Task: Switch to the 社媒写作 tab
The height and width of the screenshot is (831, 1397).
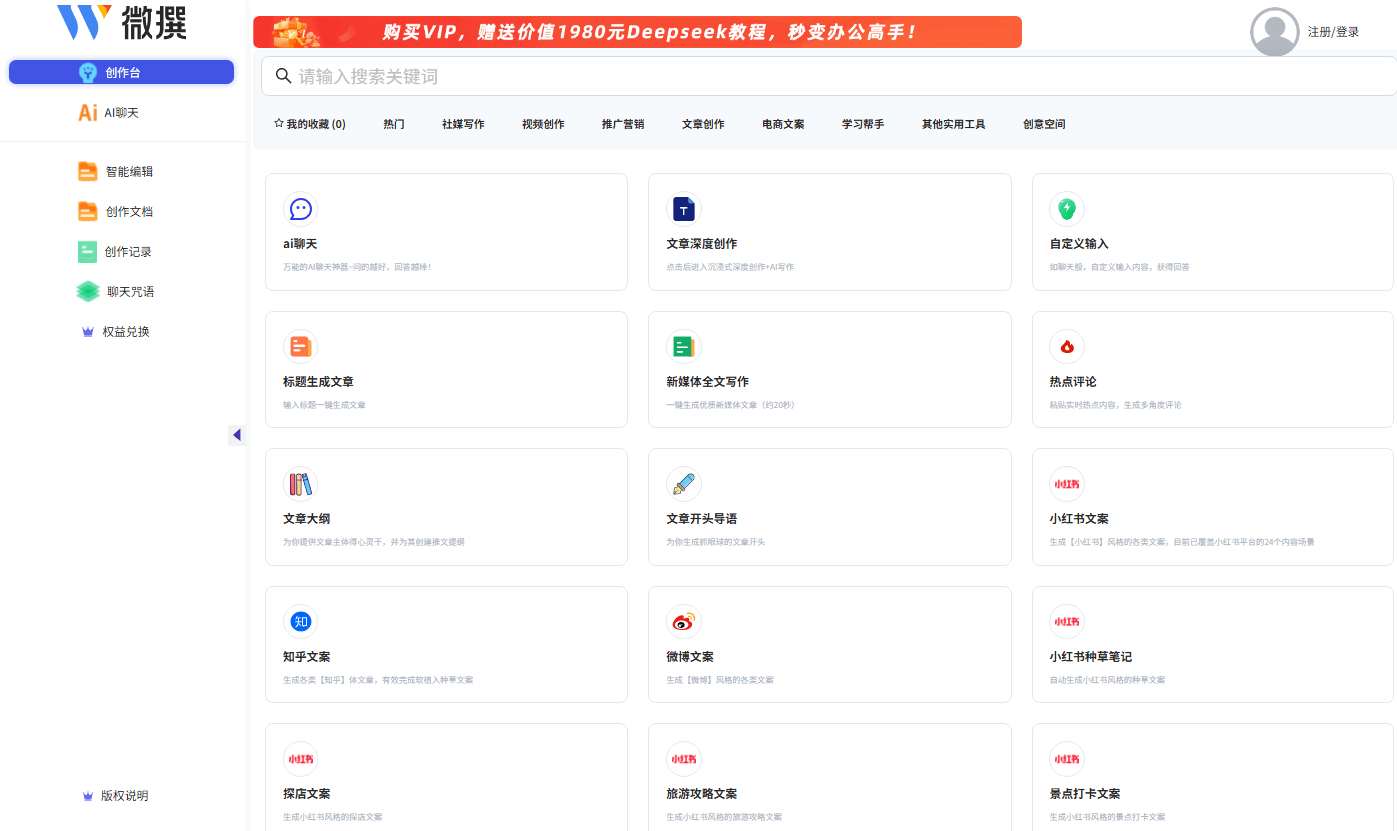Action: pyautogui.click(x=463, y=124)
